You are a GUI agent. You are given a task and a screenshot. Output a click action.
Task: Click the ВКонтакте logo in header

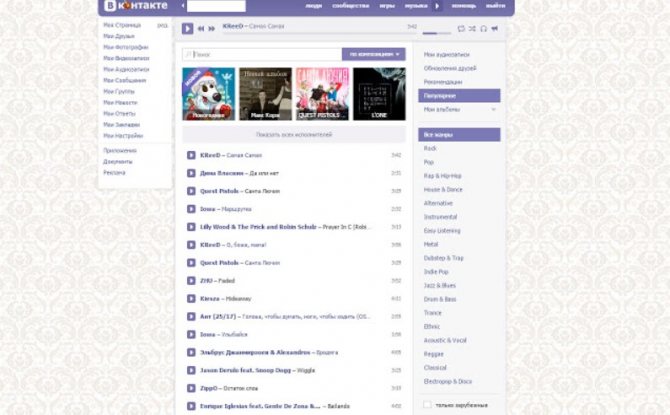[136, 6]
